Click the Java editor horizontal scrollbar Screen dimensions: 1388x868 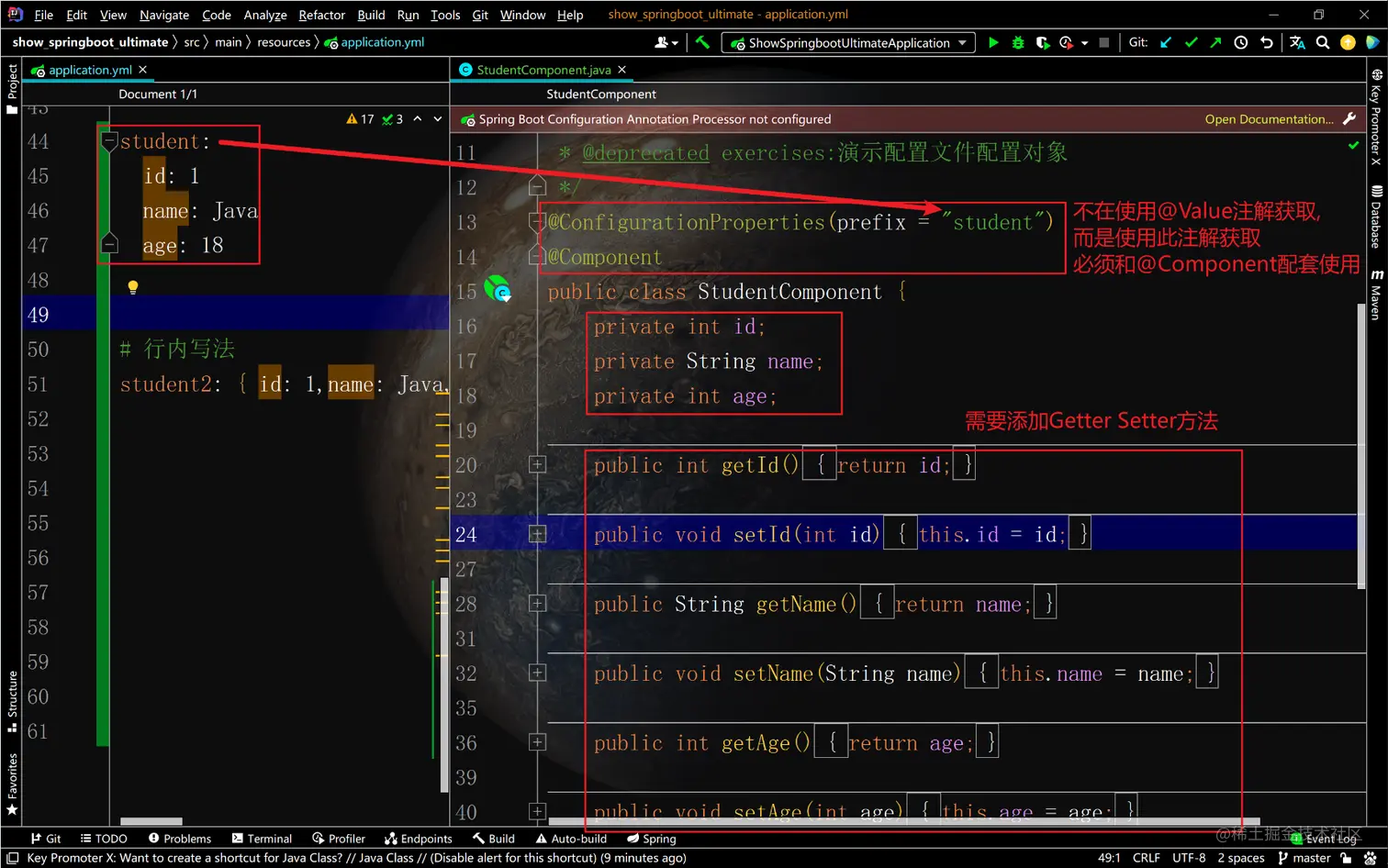pos(904,821)
